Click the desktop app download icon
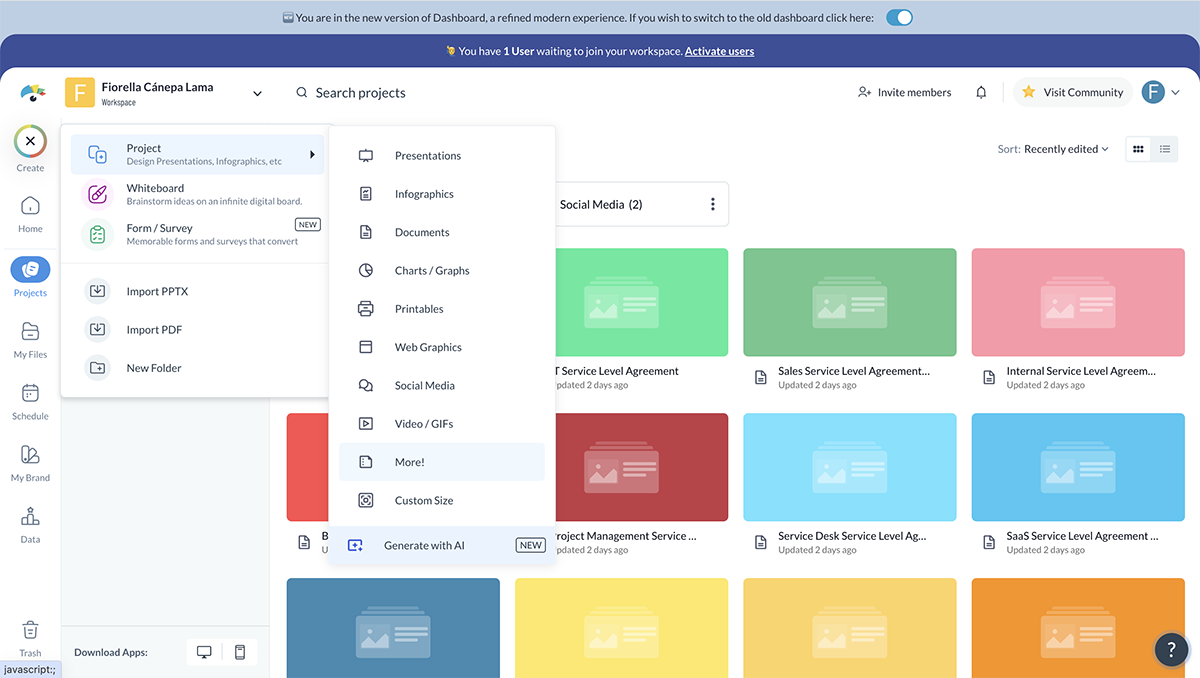1200x678 pixels. pos(205,652)
